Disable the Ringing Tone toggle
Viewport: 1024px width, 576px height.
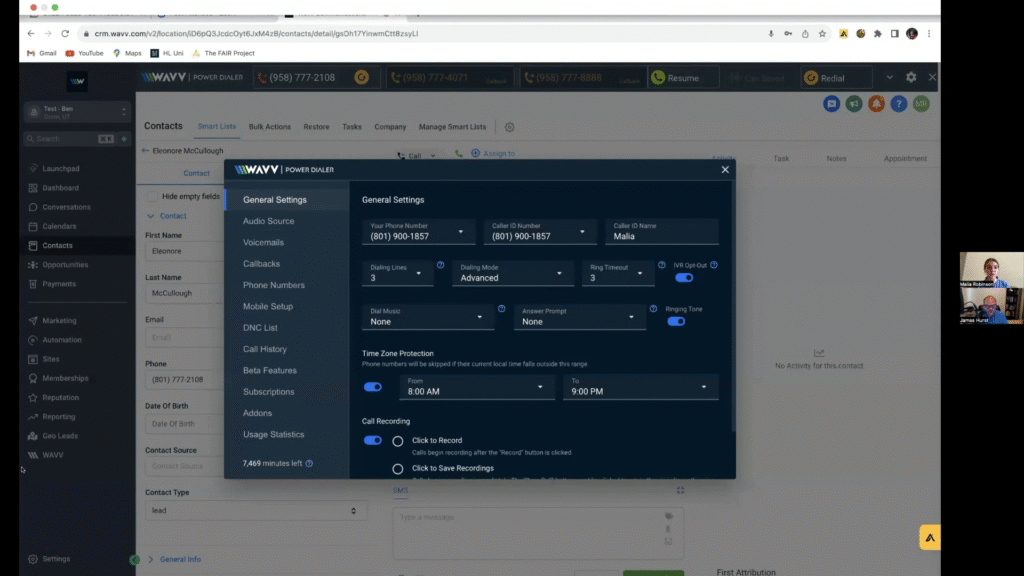(676, 321)
